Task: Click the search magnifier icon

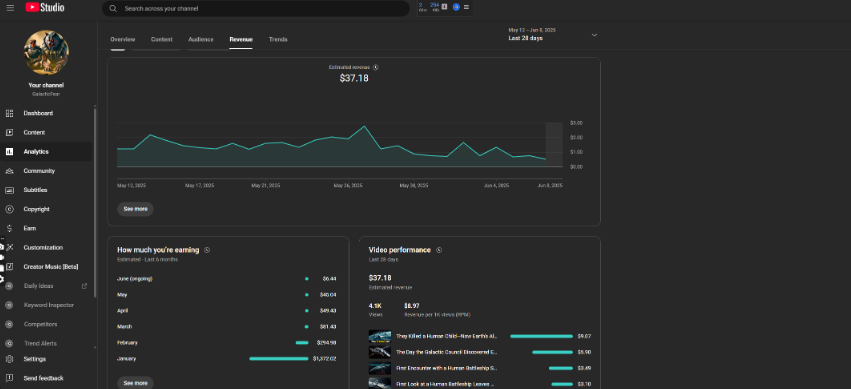Action: tap(113, 9)
